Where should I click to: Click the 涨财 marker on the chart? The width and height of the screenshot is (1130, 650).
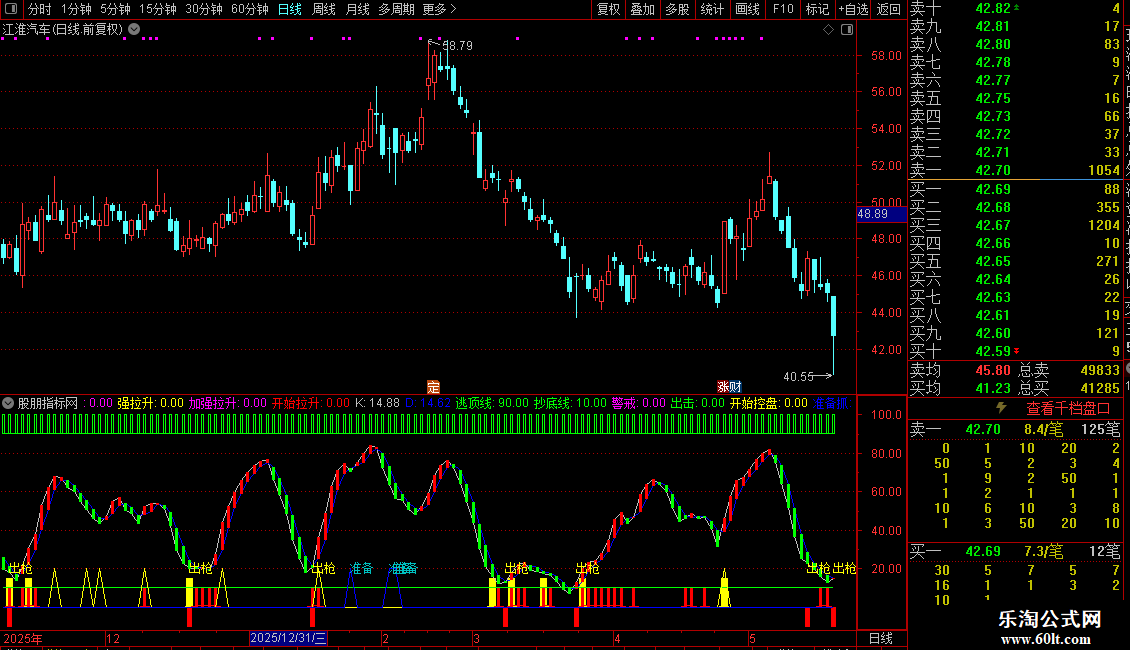[729, 387]
